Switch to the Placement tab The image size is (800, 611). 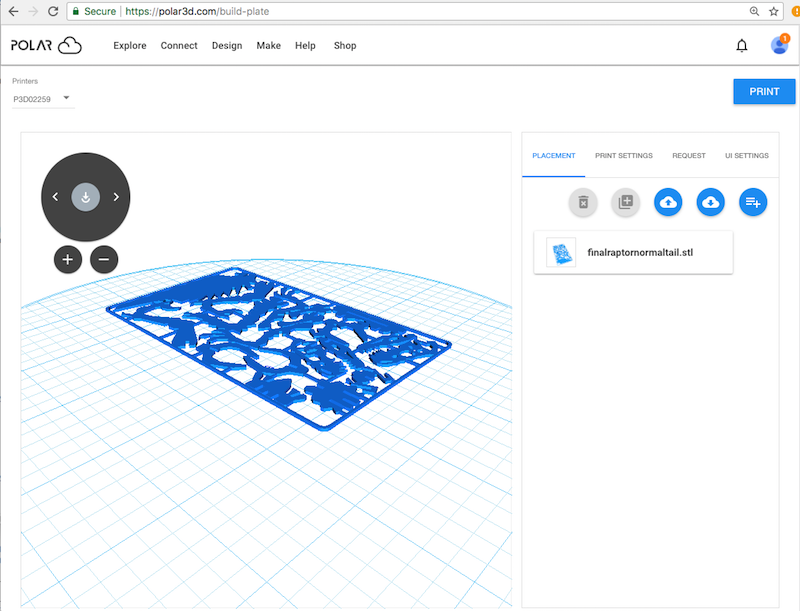click(x=554, y=156)
